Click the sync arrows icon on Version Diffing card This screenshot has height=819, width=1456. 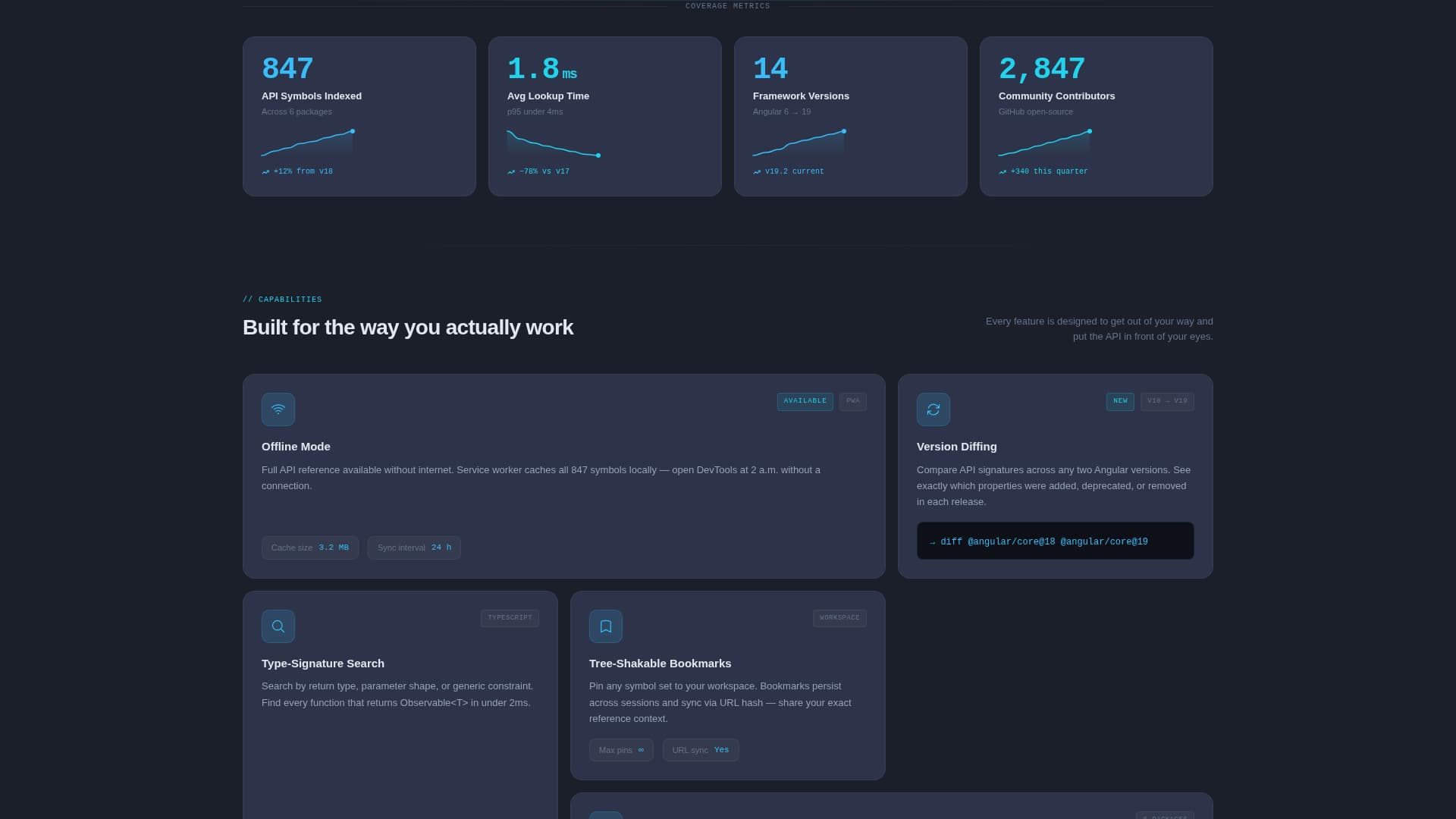click(934, 409)
